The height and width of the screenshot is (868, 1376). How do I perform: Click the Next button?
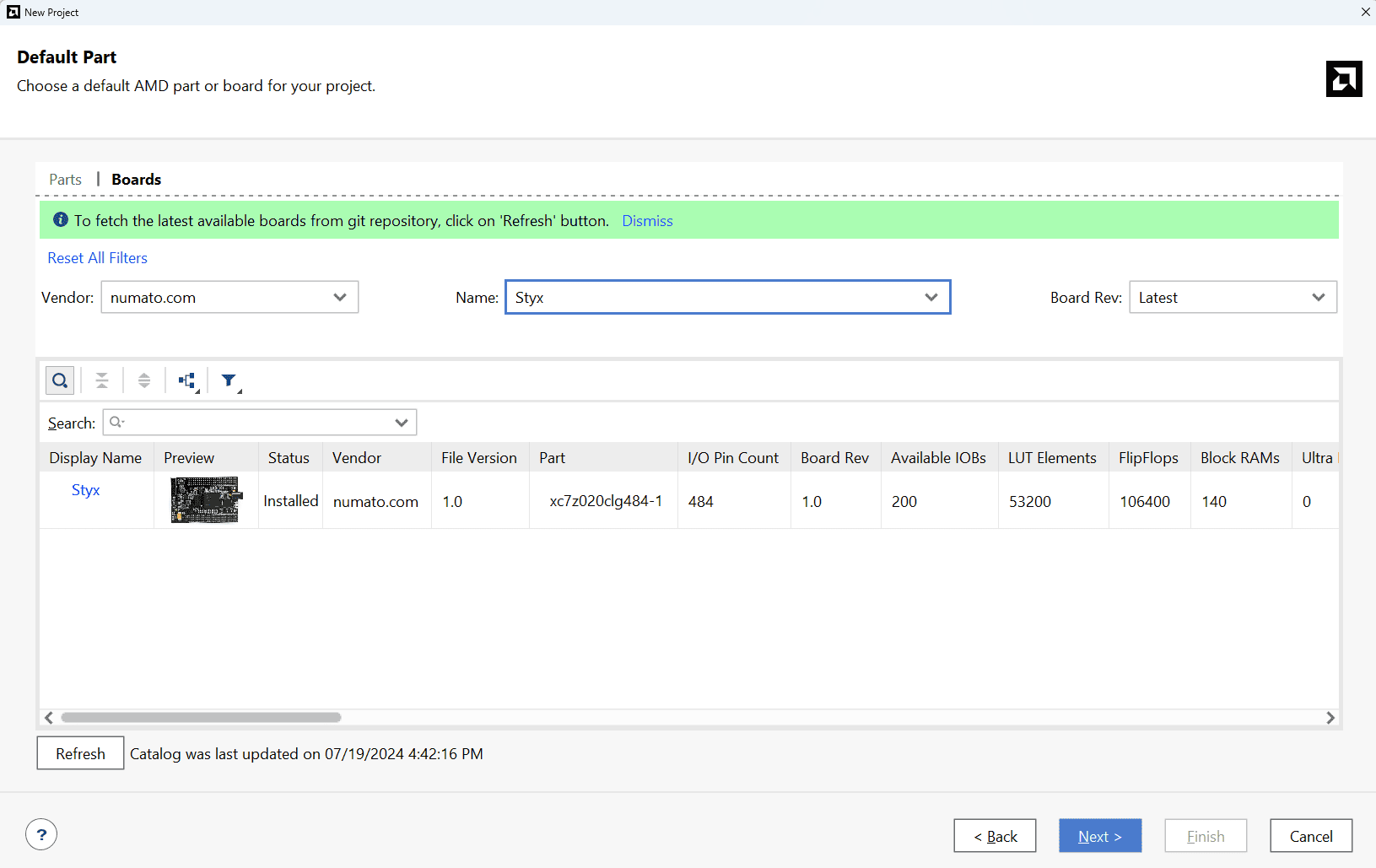[1099, 836]
